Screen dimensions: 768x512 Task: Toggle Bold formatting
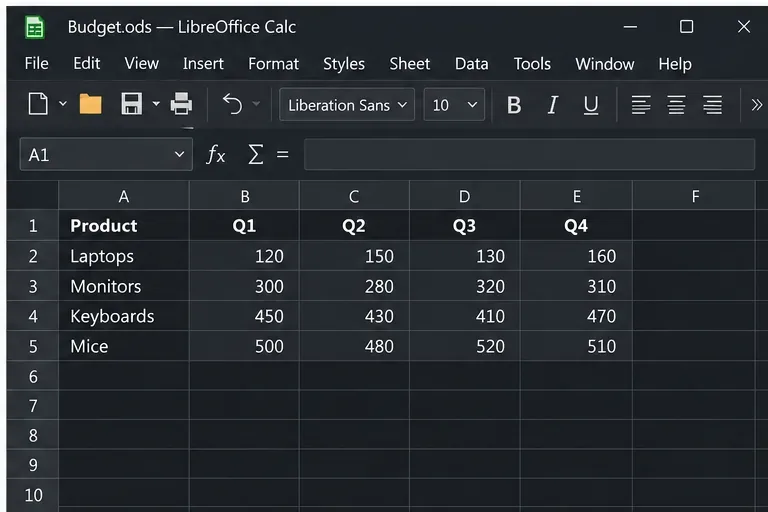pyautogui.click(x=514, y=105)
